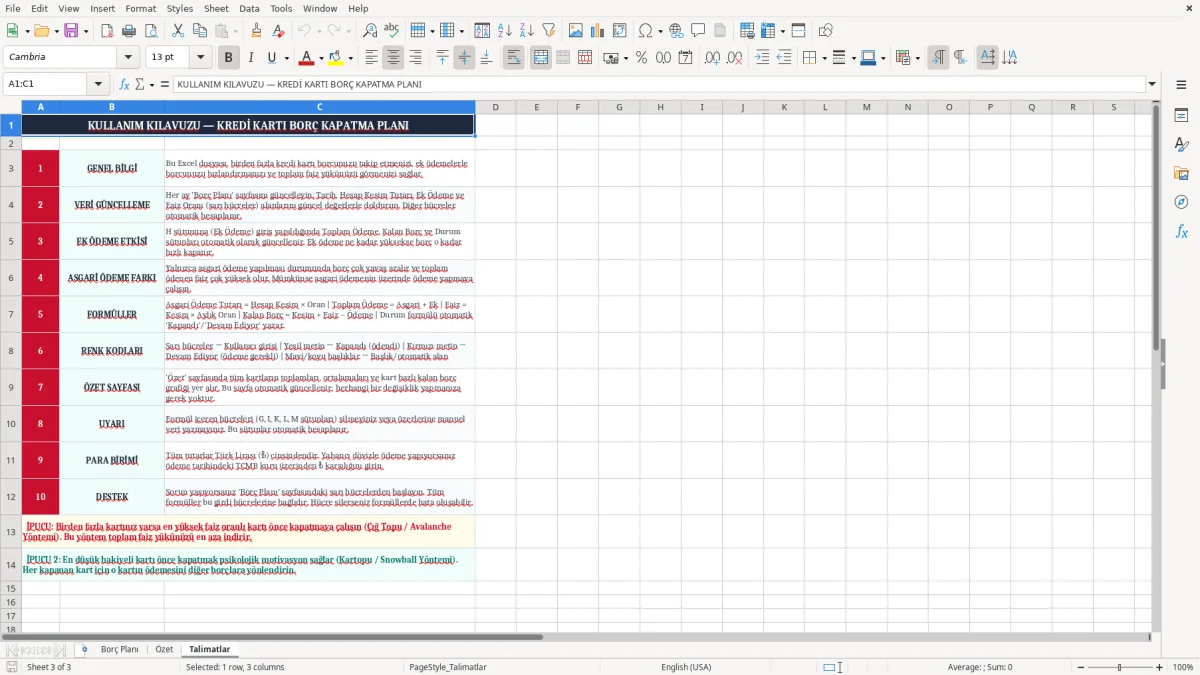
Task: Expand the formula bar
Action: pyautogui.click(x=1153, y=84)
